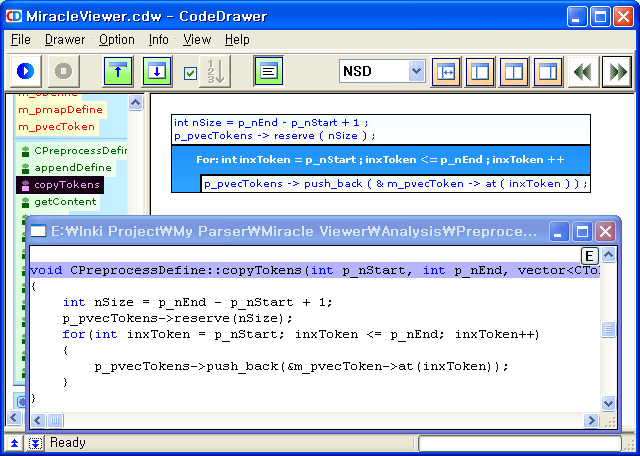The image size is (640, 456).
Task: Click the copyTokens function signature line in source
Action: point(315,270)
